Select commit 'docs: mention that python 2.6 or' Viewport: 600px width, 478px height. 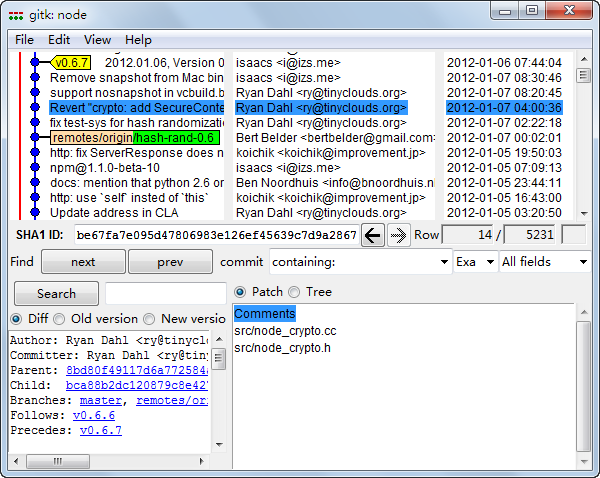[x=137, y=183]
